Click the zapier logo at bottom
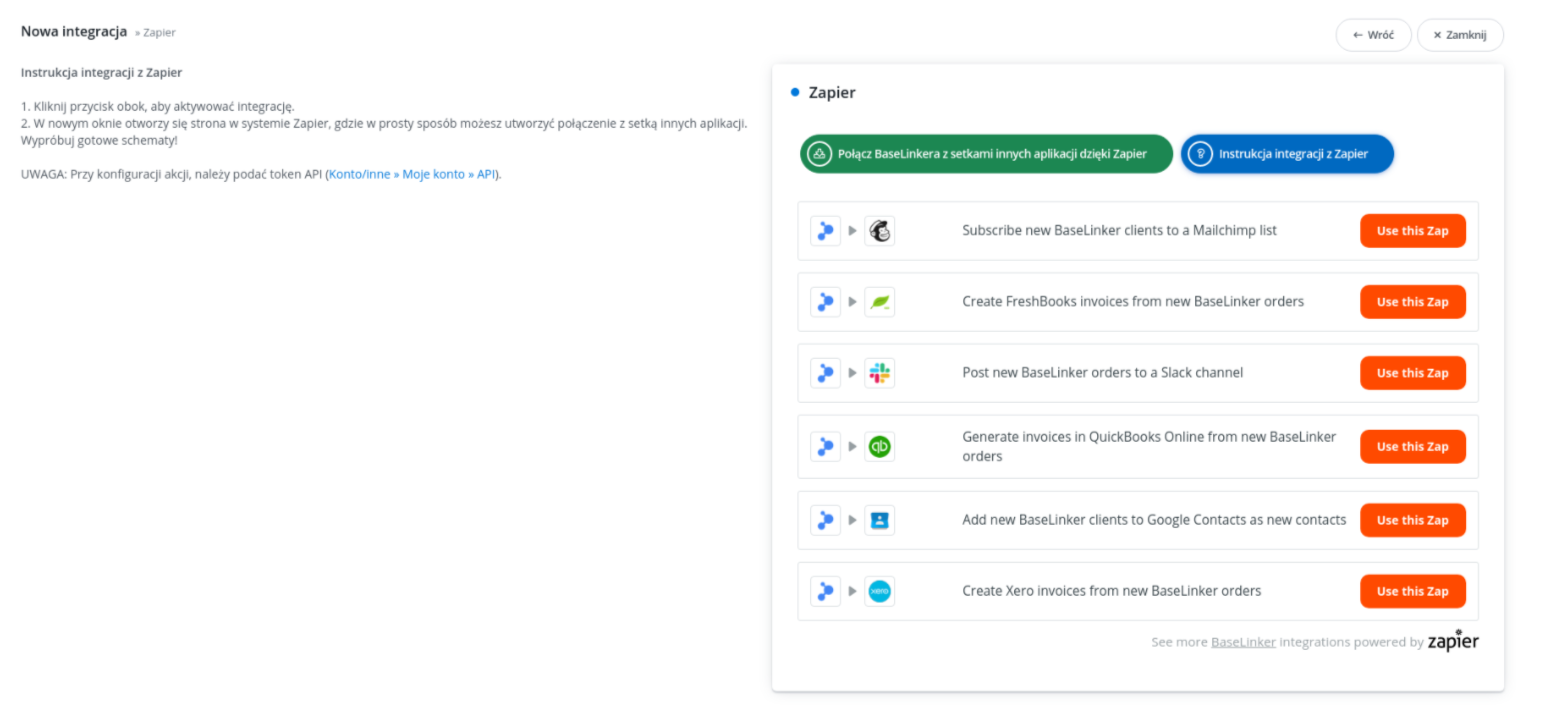The width and height of the screenshot is (1556, 713). click(1453, 640)
